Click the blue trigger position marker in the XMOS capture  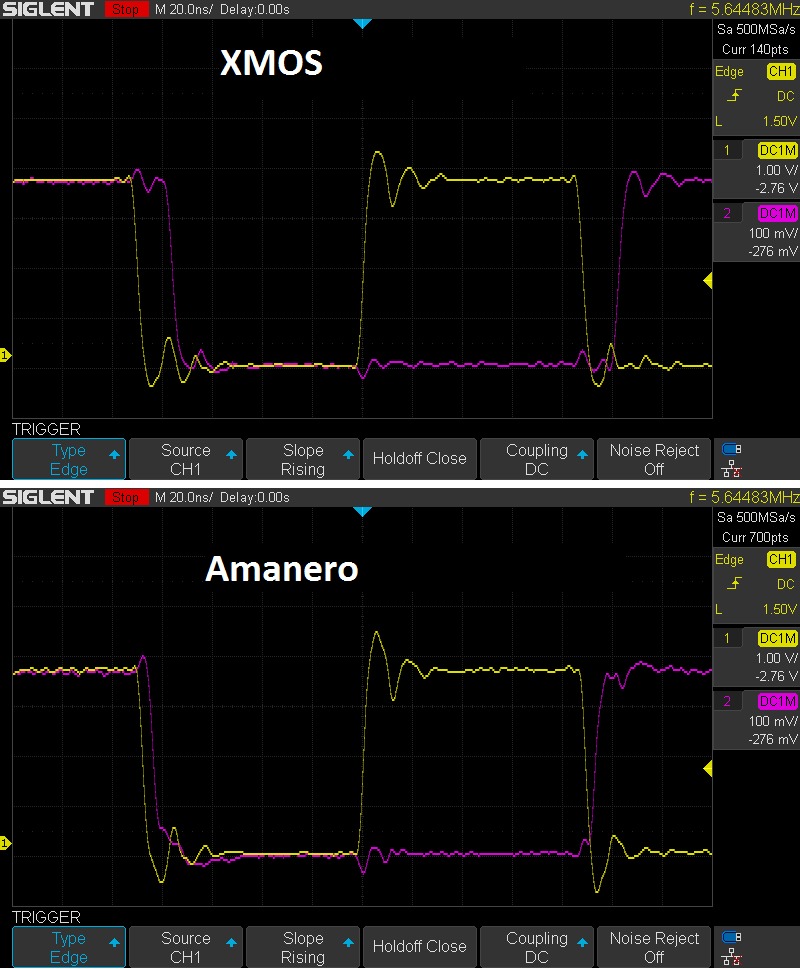pyautogui.click(x=362, y=23)
